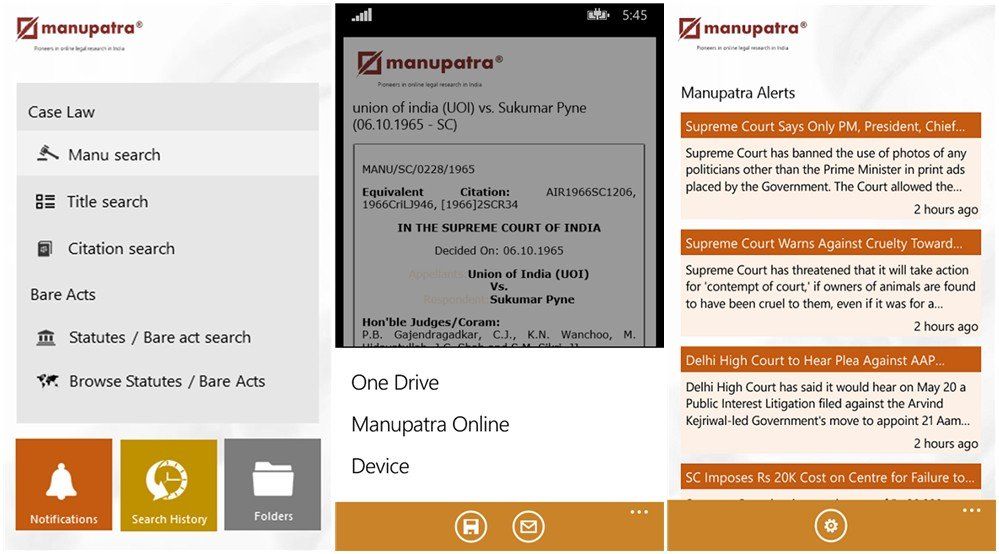Click the '2 hours ago' under banned photos alert
Screen dimensions: 999x554
click(945, 210)
